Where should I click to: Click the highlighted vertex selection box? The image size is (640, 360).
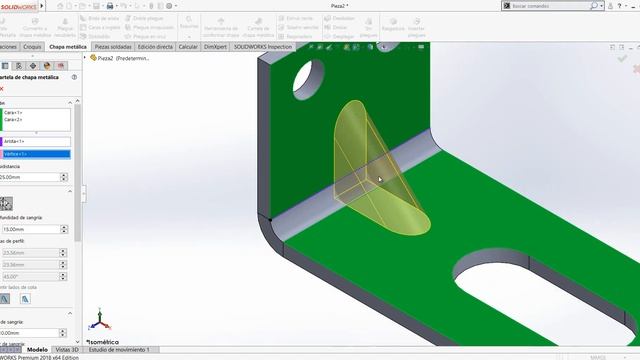[x=36, y=154]
